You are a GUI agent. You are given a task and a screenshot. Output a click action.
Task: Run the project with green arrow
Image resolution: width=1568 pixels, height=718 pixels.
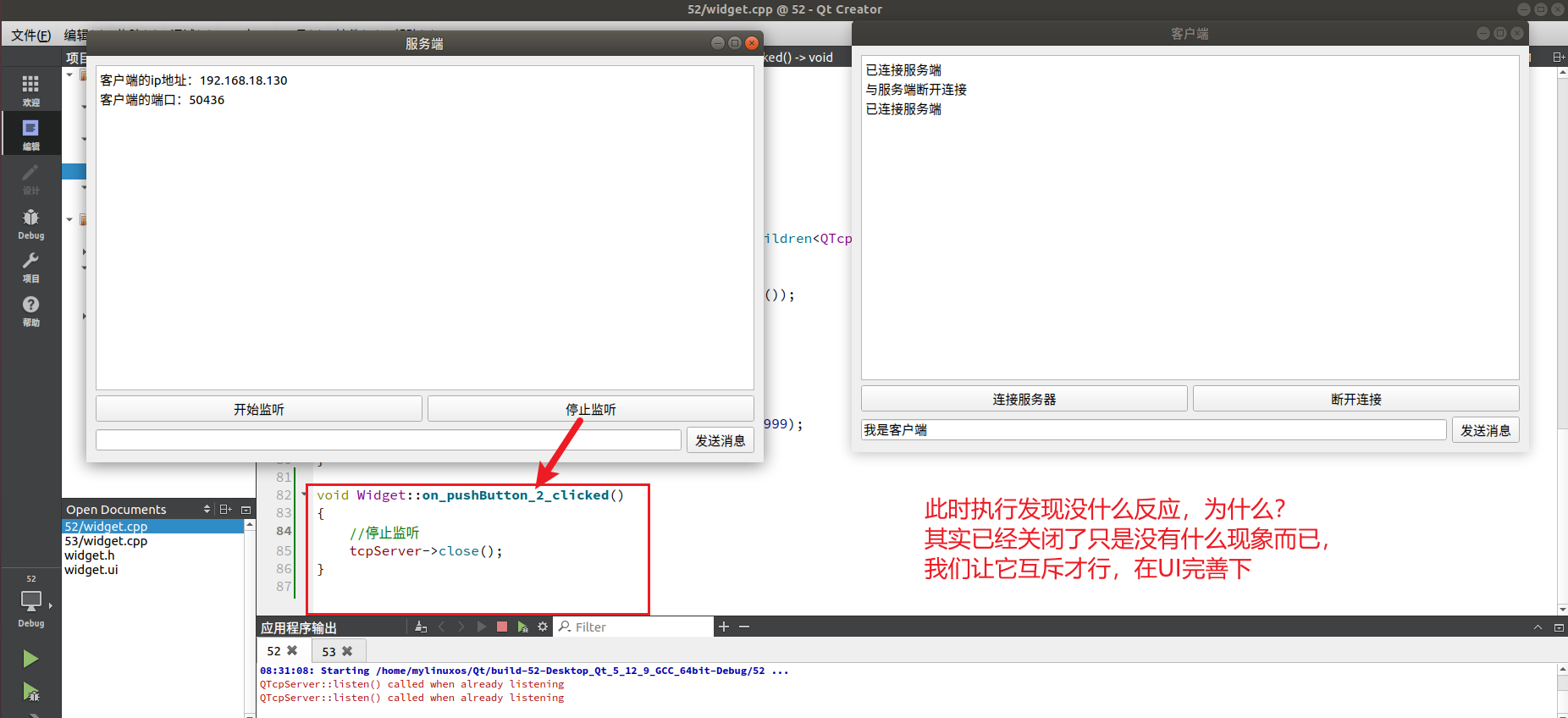30,659
